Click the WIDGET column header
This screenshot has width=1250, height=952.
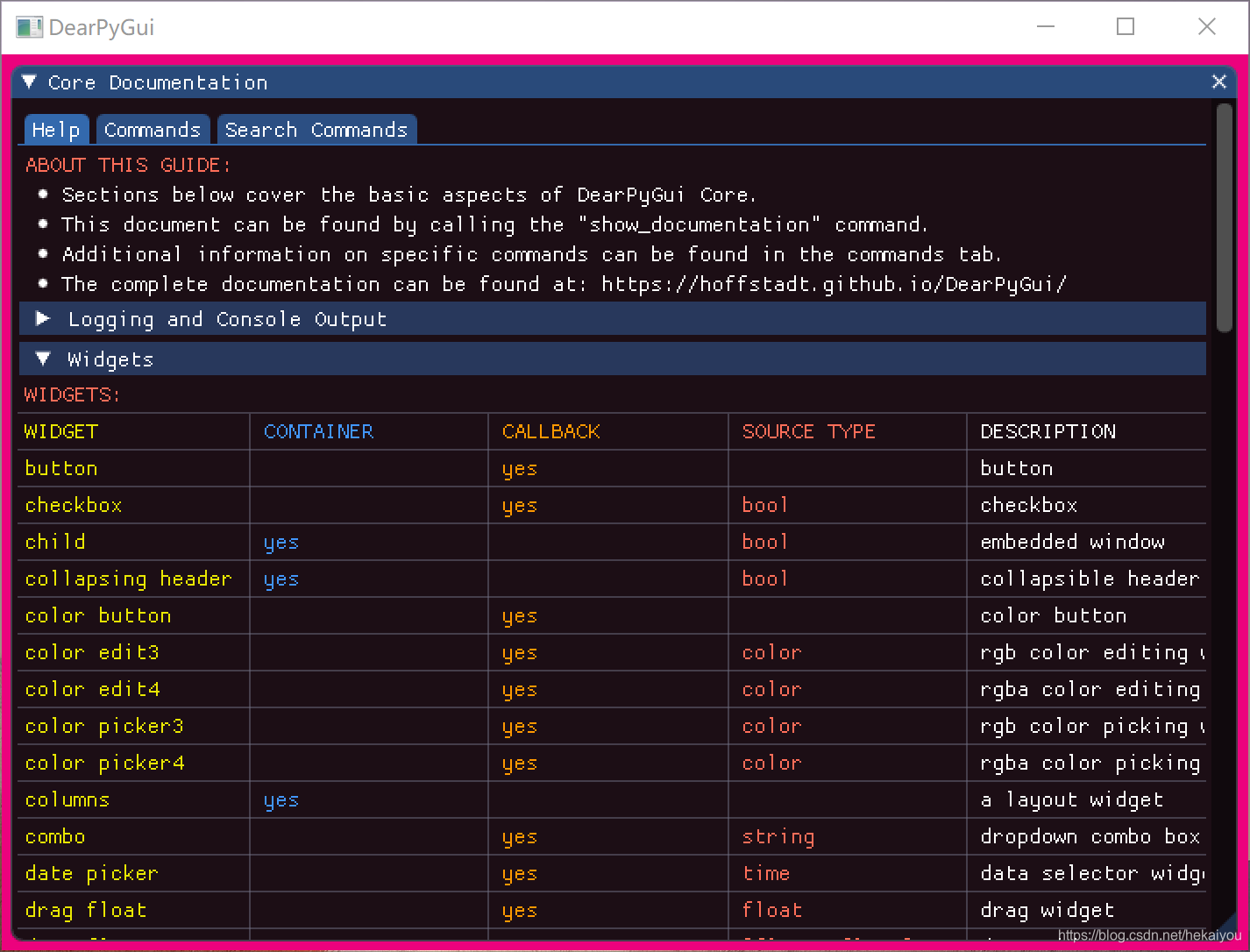pyautogui.click(x=61, y=431)
